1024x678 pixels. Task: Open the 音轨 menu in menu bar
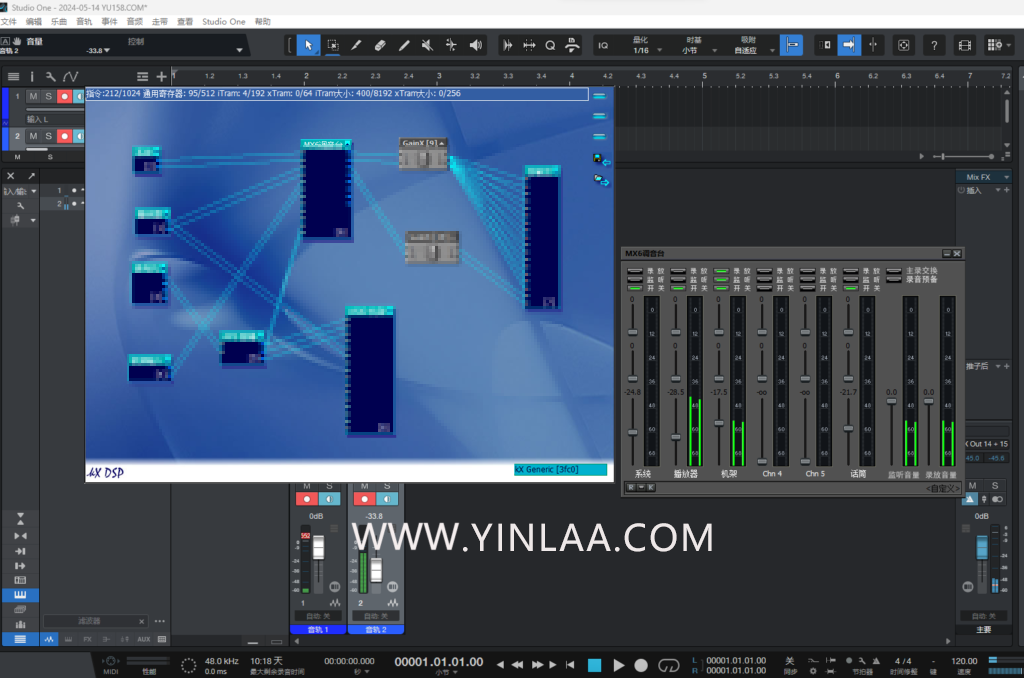pos(84,21)
